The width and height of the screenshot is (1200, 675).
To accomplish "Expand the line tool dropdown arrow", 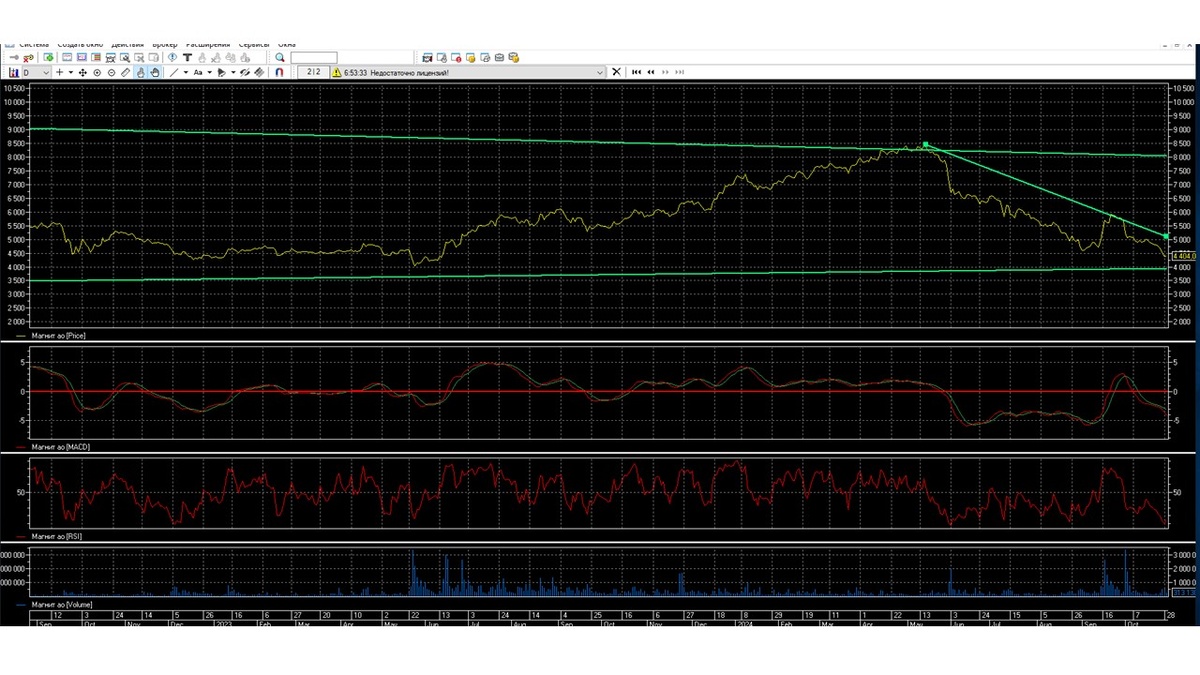I will 186,72.
